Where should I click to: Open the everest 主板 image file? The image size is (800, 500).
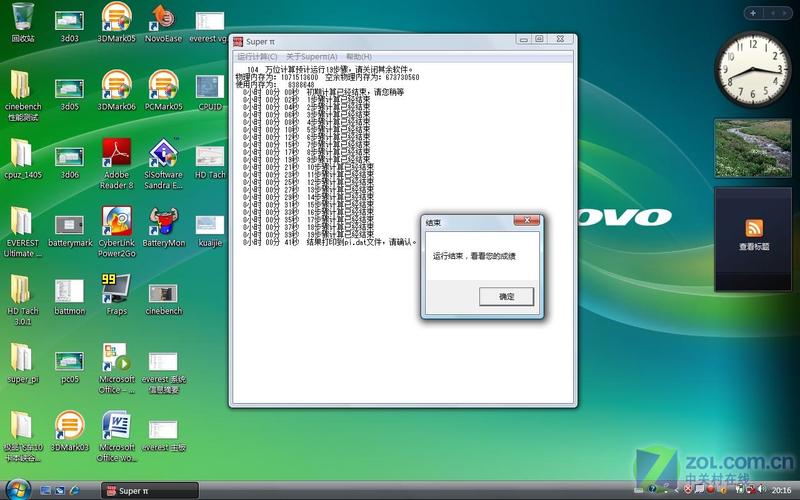tap(163, 435)
